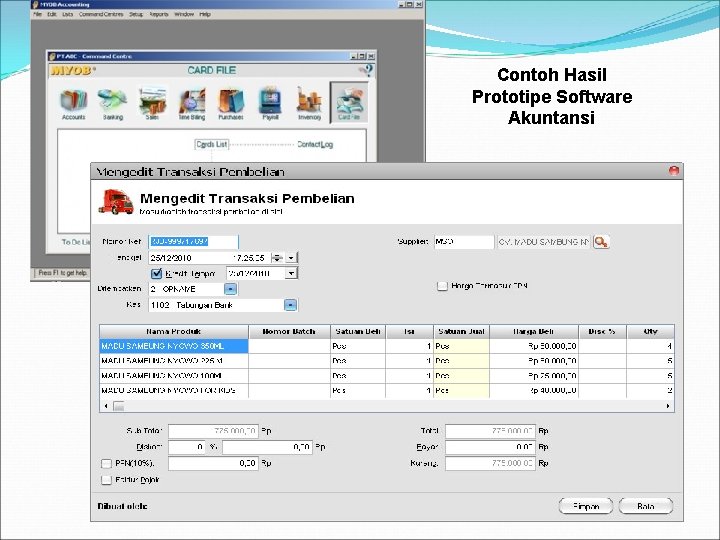Viewport: 720px width, 540px height.
Task: Click the Nama Produk column header
Action: [174, 332]
